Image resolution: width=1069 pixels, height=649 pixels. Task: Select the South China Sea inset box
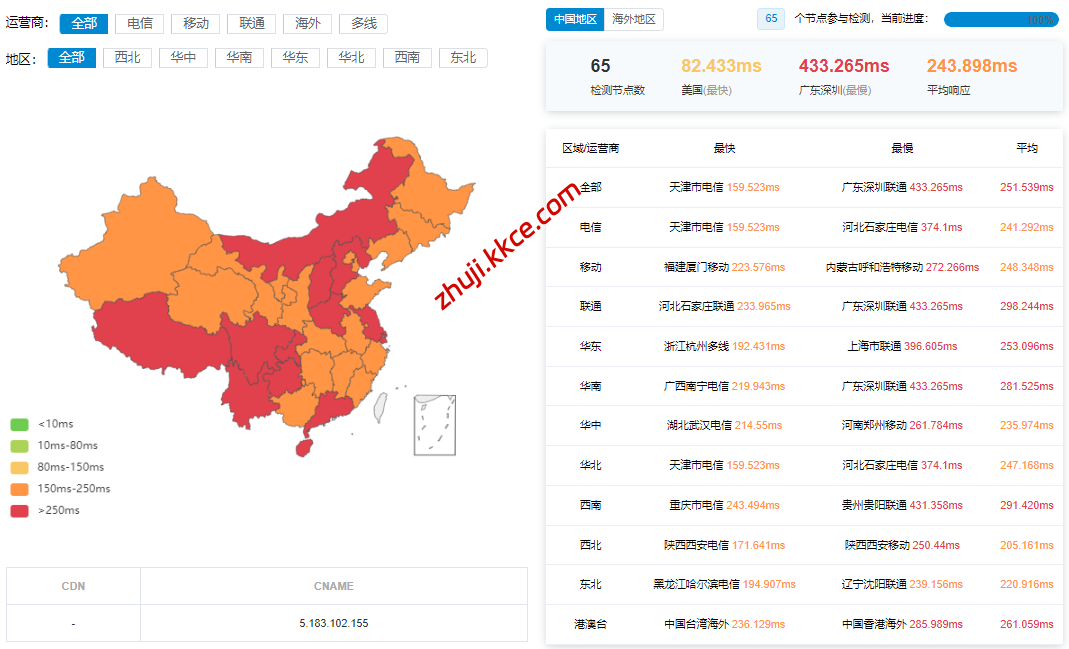[435, 424]
